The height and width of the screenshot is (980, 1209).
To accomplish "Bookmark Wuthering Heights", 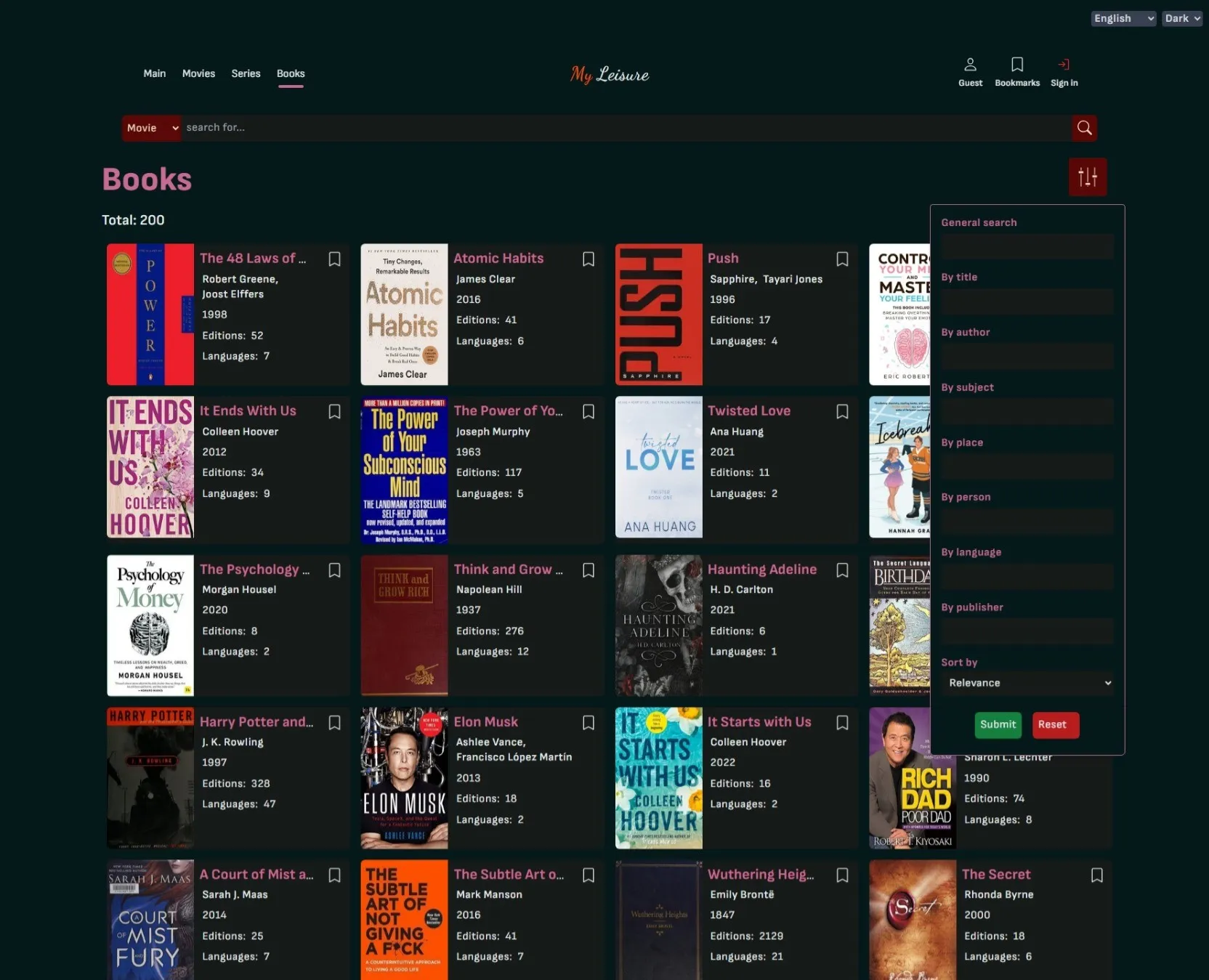I will tap(842, 875).
